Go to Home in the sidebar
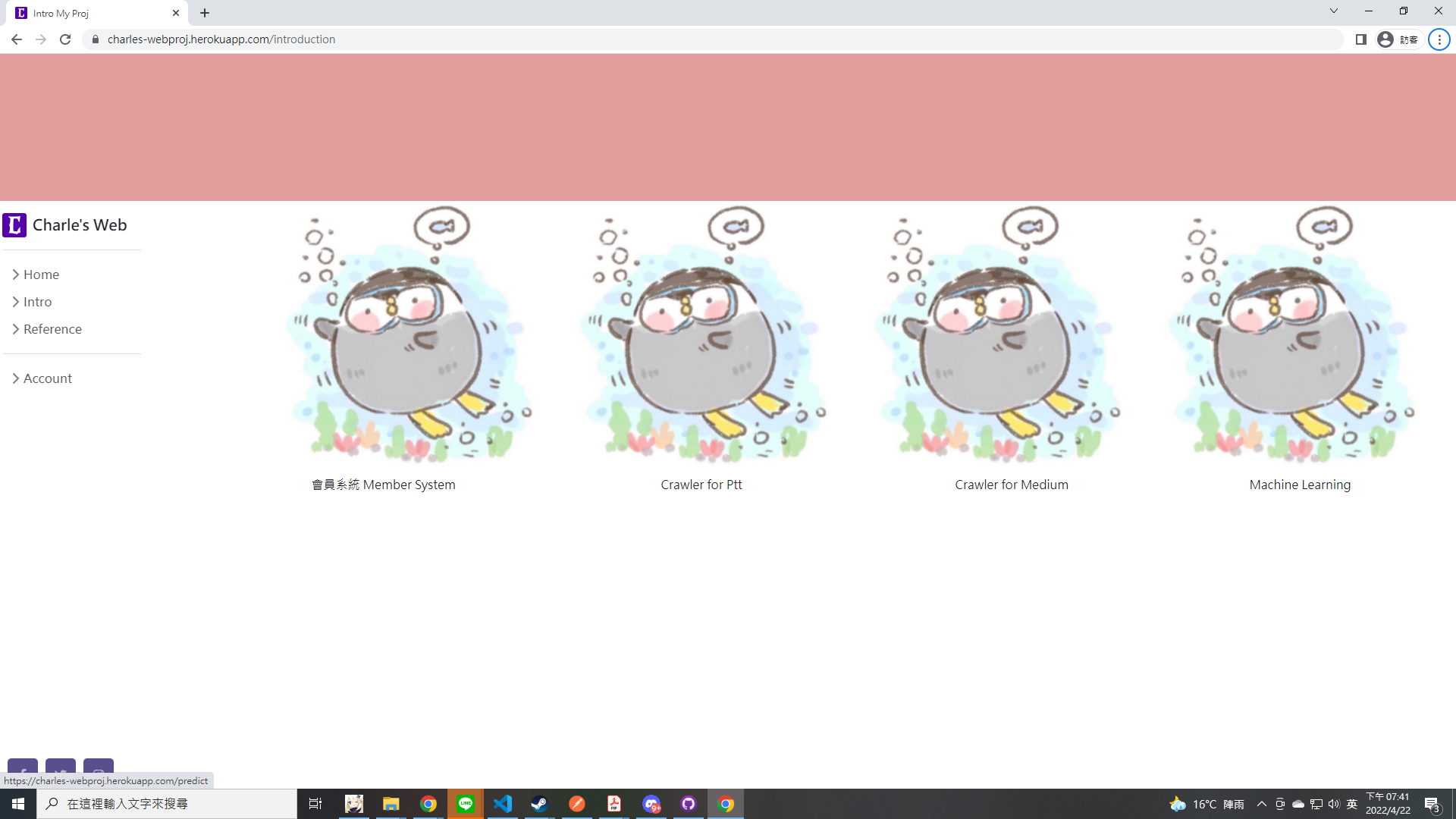Image resolution: width=1456 pixels, height=819 pixels. coord(36,275)
